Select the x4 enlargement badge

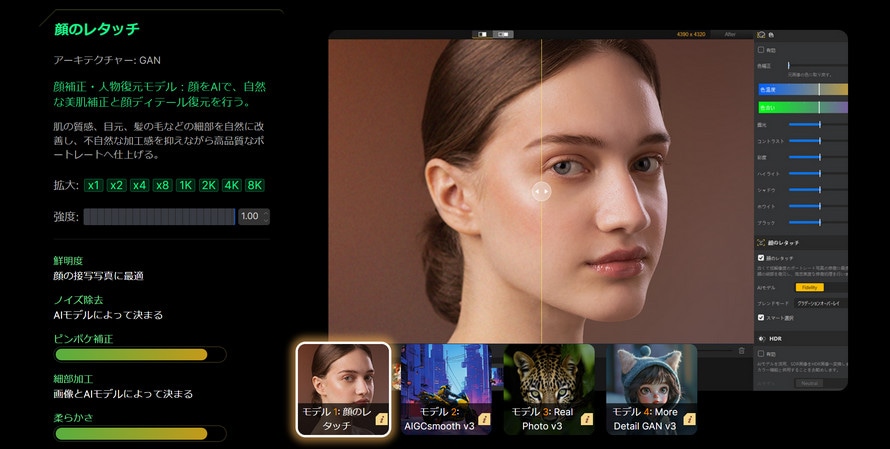(x=140, y=185)
